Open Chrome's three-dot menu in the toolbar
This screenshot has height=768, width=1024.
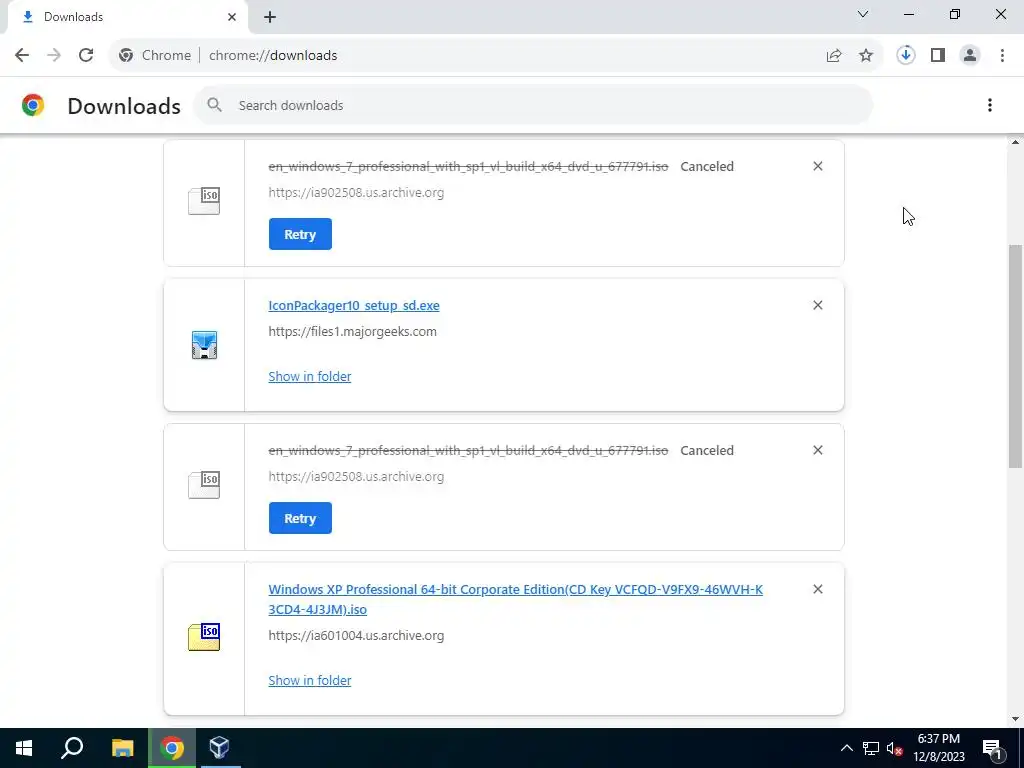[1002, 56]
